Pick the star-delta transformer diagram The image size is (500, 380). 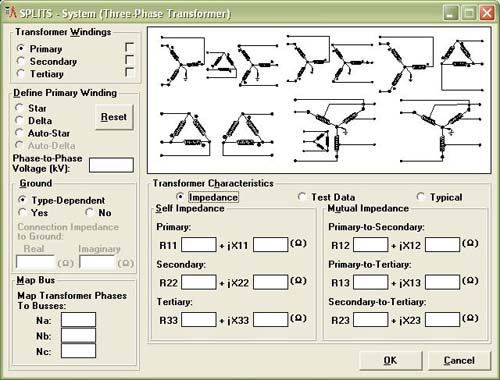tap(431, 64)
